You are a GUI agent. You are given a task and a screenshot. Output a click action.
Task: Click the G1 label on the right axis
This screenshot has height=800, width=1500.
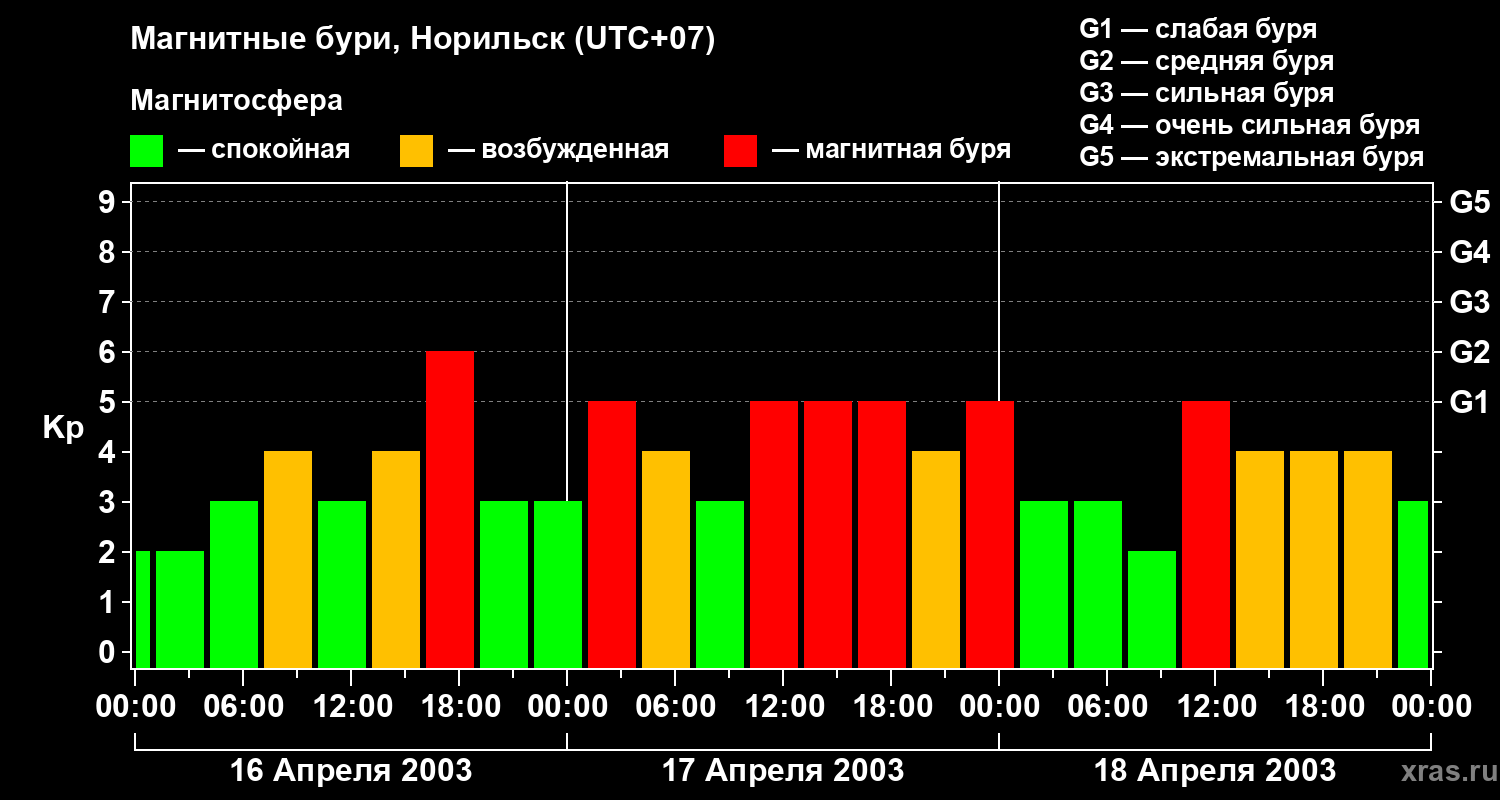coord(1469,402)
